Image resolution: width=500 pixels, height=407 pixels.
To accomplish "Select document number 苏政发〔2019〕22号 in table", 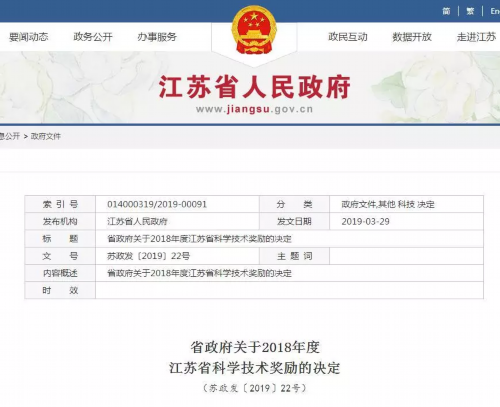I will pyautogui.click(x=149, y=256).
